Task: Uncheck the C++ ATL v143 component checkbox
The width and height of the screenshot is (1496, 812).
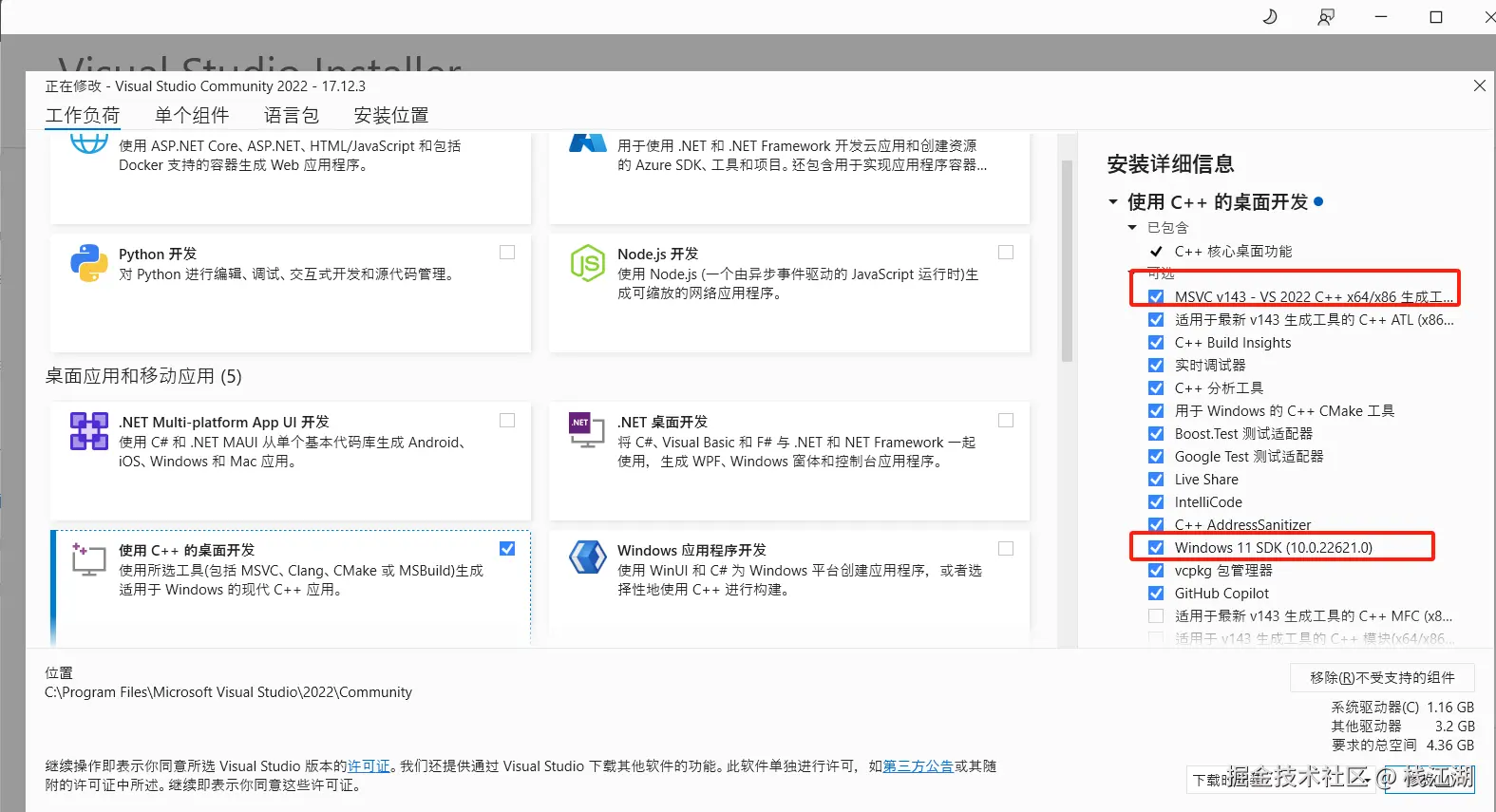Action: [1156, 320]
